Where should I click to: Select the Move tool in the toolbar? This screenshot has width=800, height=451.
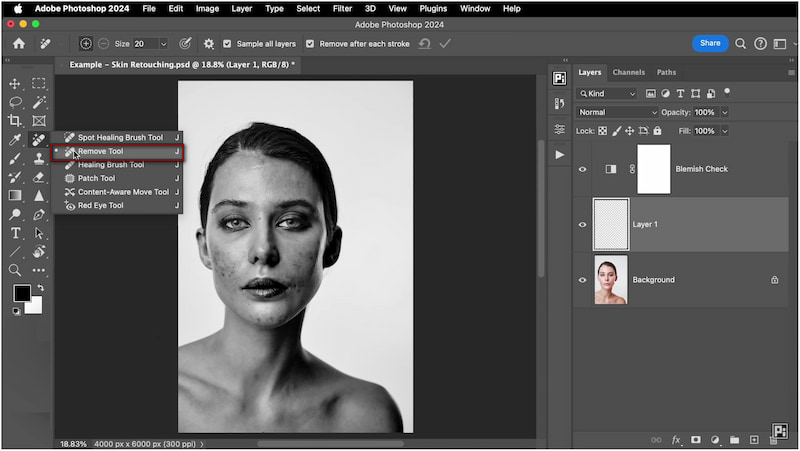[15, 84]
